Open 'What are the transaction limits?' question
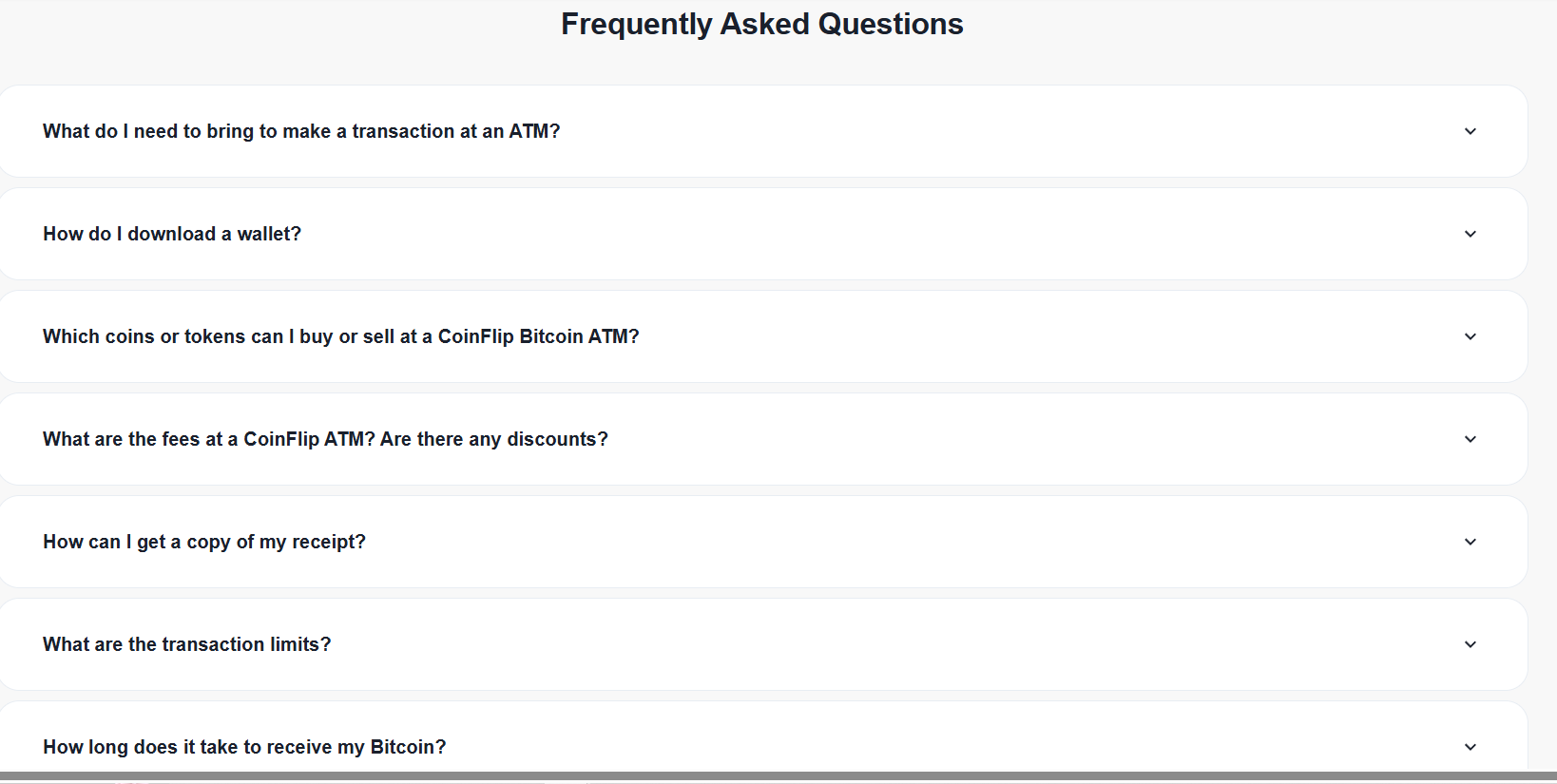1557x784 pixels. coord(187,644)
